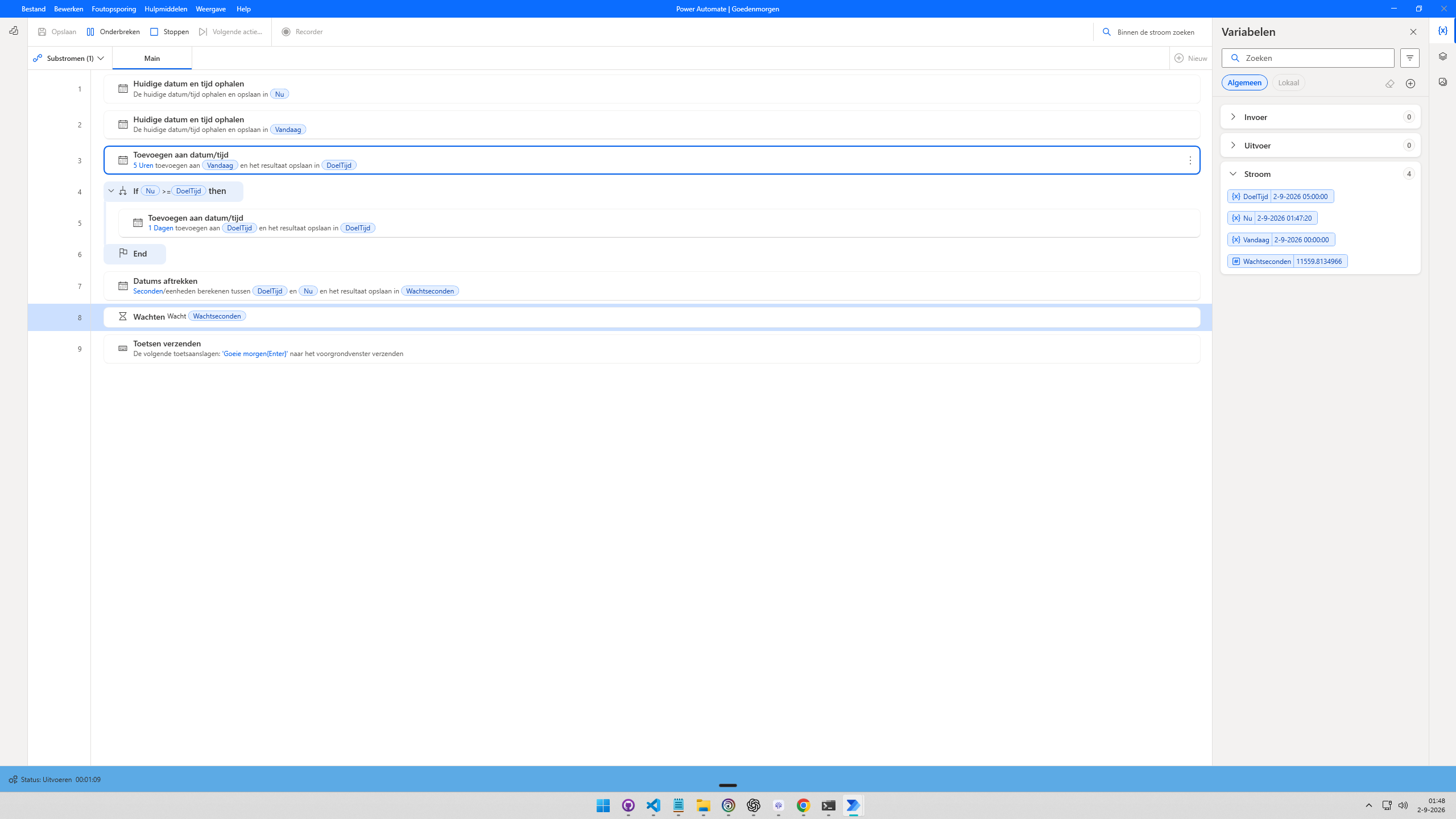Image resolution: width=1456 pixels, height=819 pixels.
Task: Select the Lokaal filter pill
Action: (x=1288, y=82)
